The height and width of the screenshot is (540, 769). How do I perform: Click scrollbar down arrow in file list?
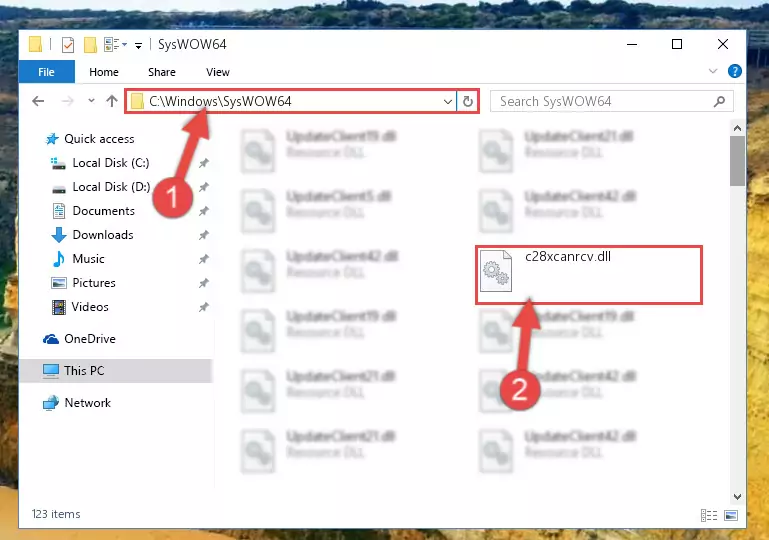point(737,497)
